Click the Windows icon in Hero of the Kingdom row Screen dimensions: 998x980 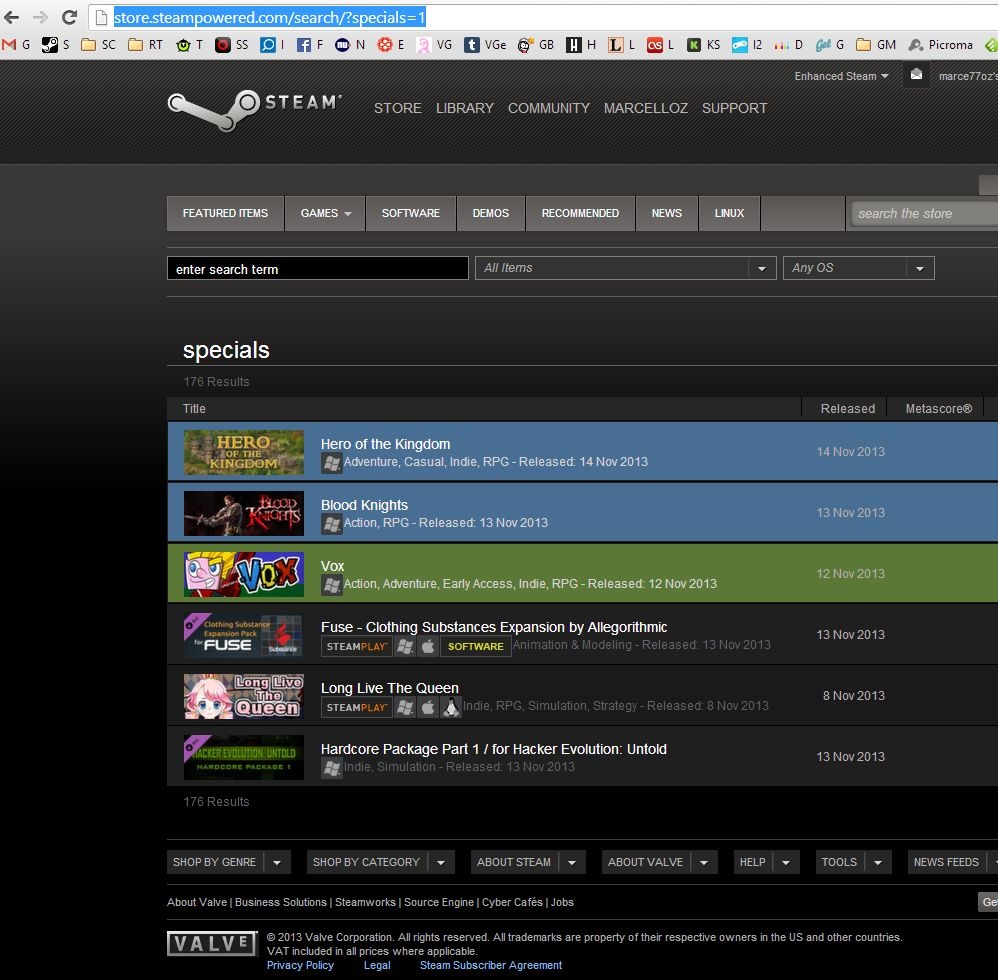(332, 463)
